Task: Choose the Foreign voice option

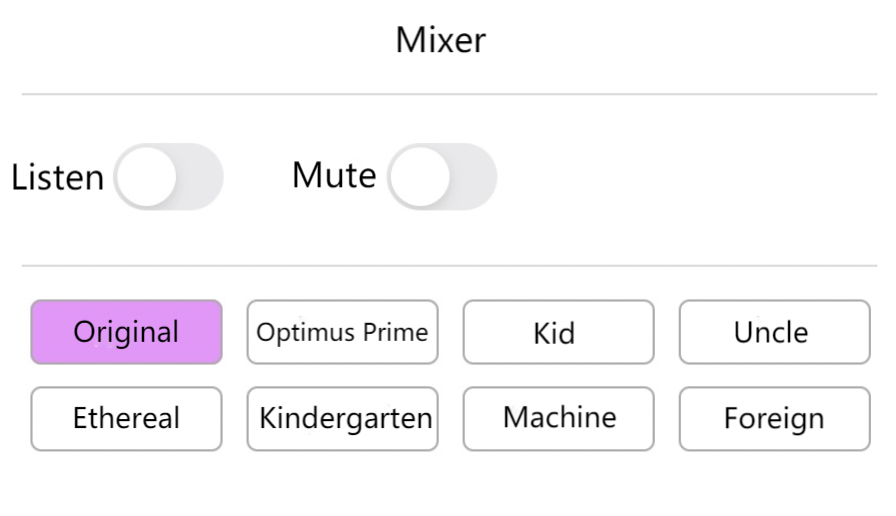Action: [774, 418]
